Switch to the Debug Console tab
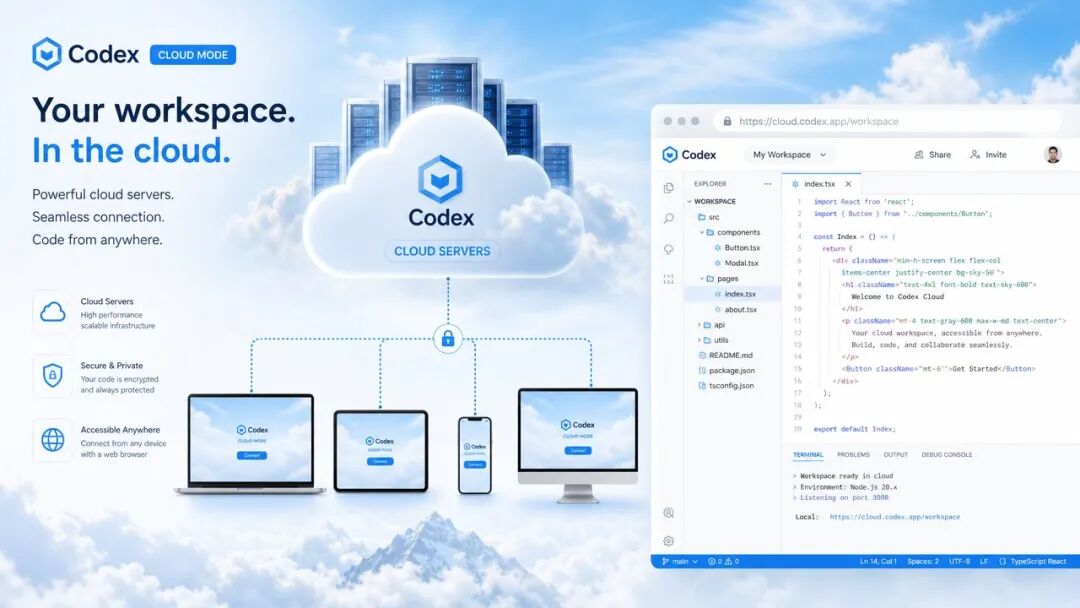1080x608 pixels. click(x=946, y=455)
